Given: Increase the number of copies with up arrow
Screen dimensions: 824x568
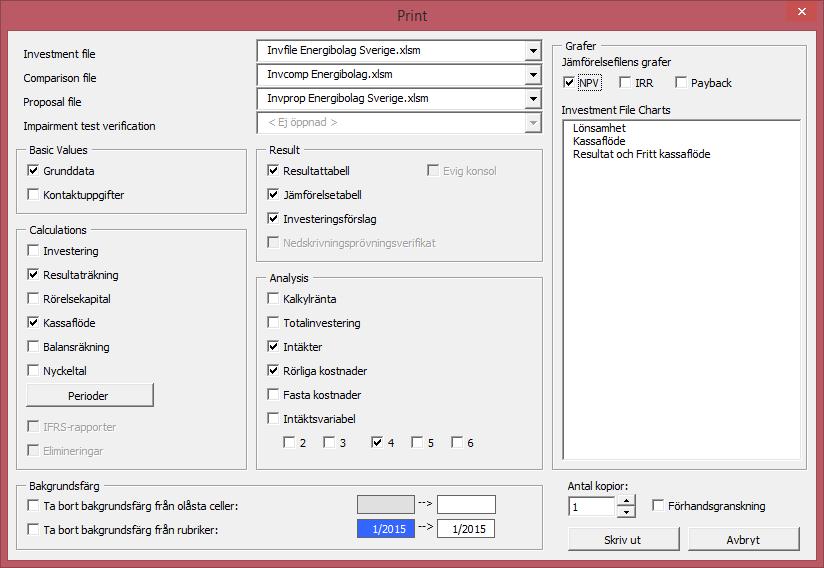Looking at the screenshot, I should (626, 501).
